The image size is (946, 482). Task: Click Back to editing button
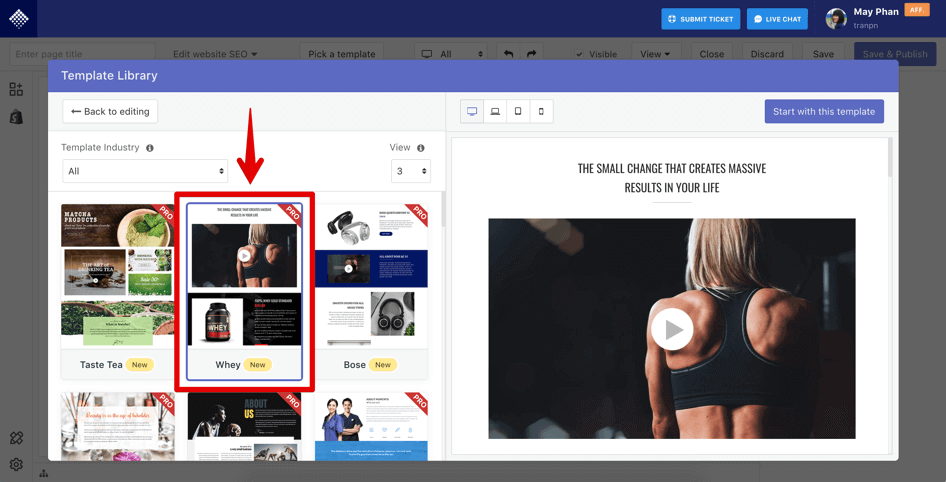point(110,112)
